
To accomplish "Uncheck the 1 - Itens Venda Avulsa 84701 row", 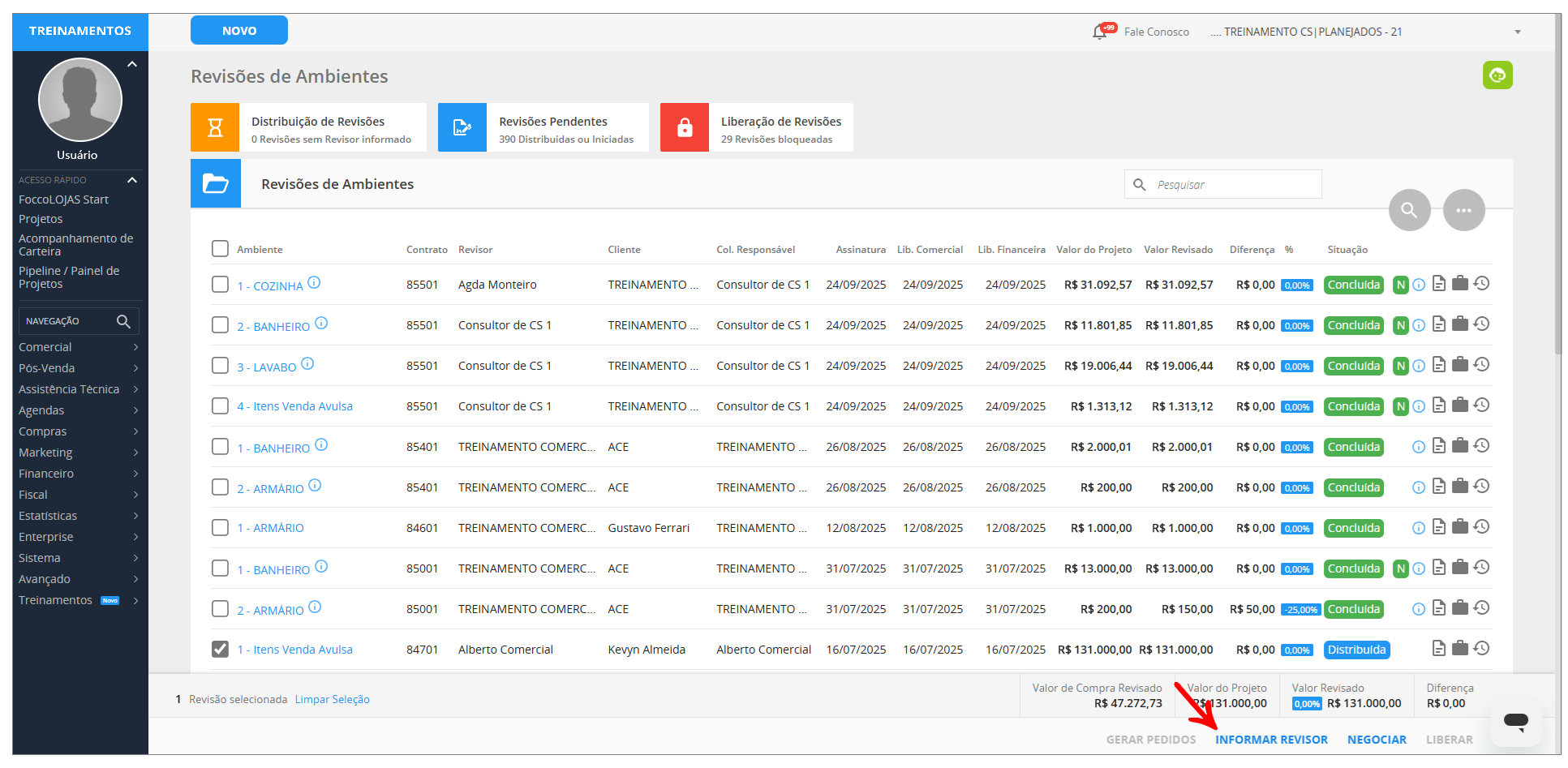I will tap(220, 649).
